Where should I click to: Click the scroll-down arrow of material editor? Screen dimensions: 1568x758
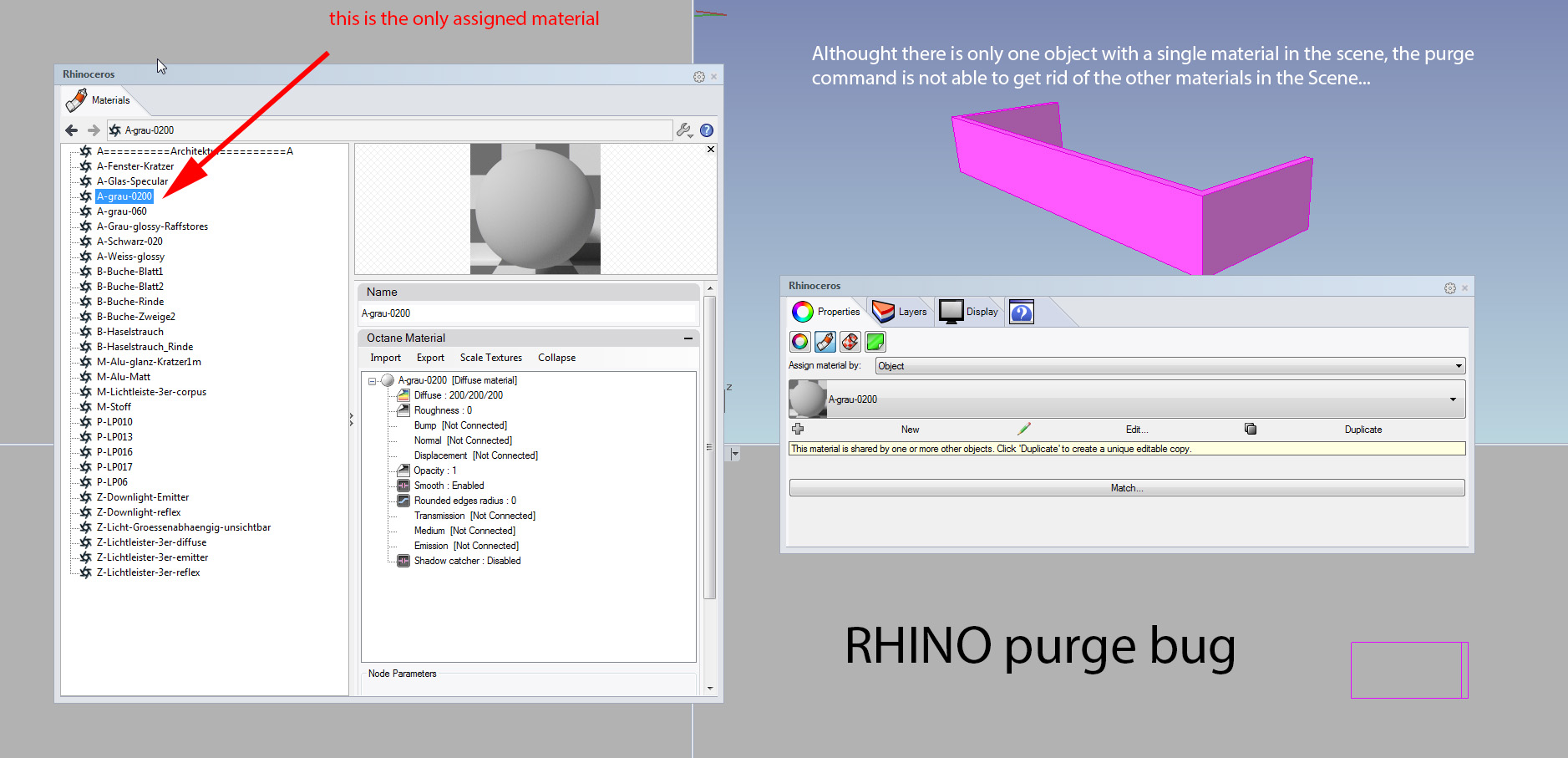710,689
